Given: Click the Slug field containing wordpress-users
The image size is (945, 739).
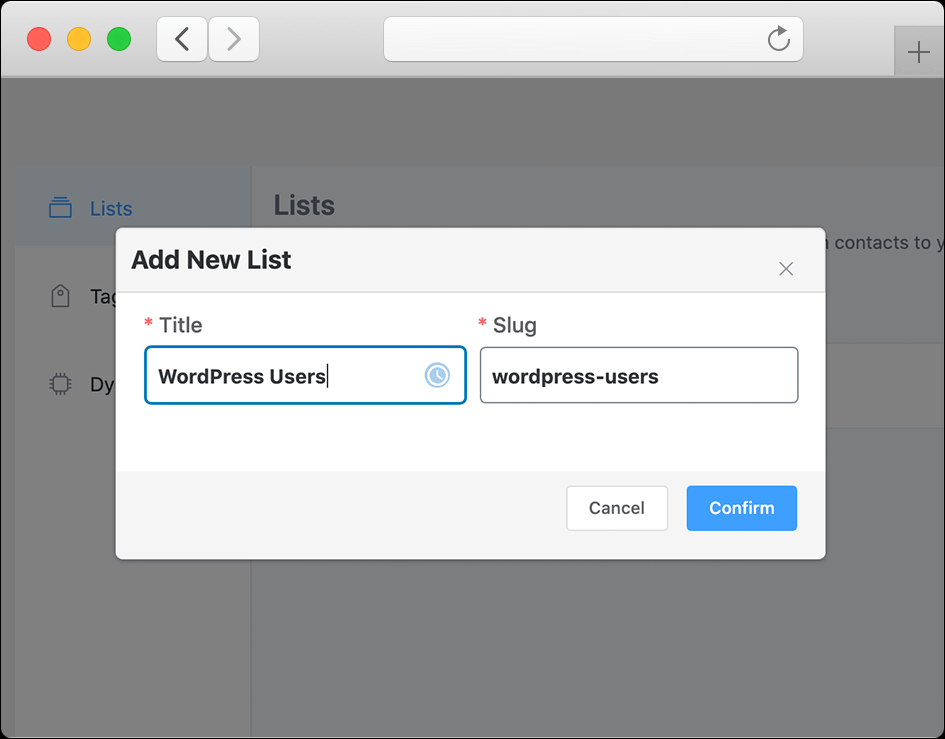Looking at the screenshot, I should [639, 375].
